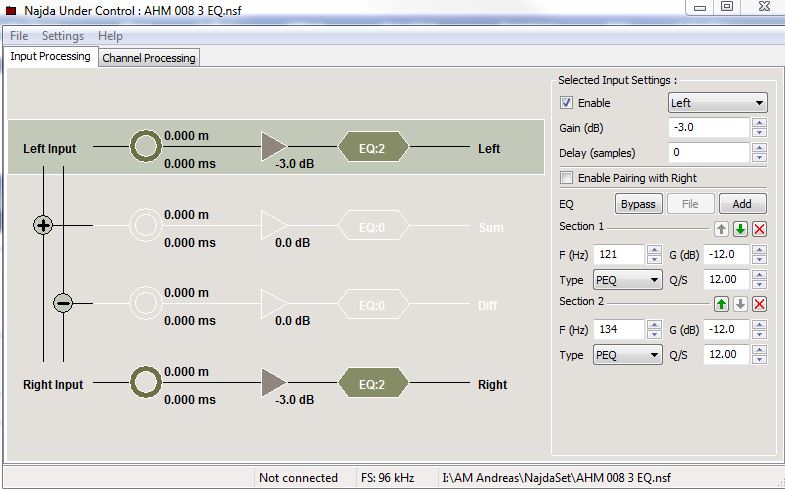Click Section 1 F (Hz) field showing 121
785x489 pixels.
click(618, 254)
